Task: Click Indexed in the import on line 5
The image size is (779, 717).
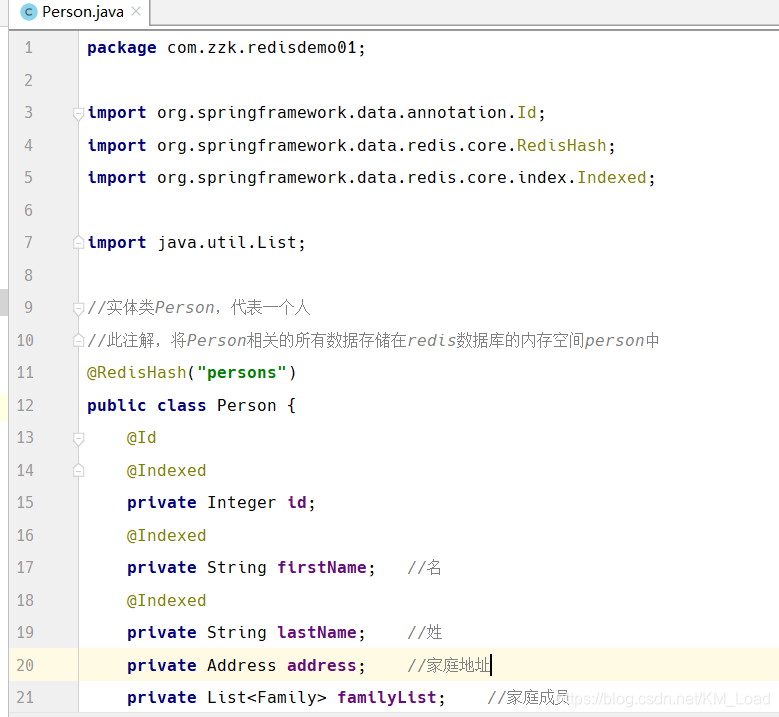Action: [x=612, y=178]
